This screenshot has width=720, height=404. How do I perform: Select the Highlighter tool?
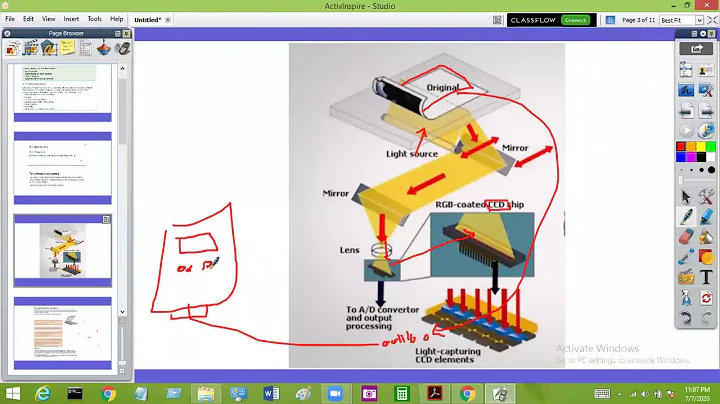click(x=706, y=217)
